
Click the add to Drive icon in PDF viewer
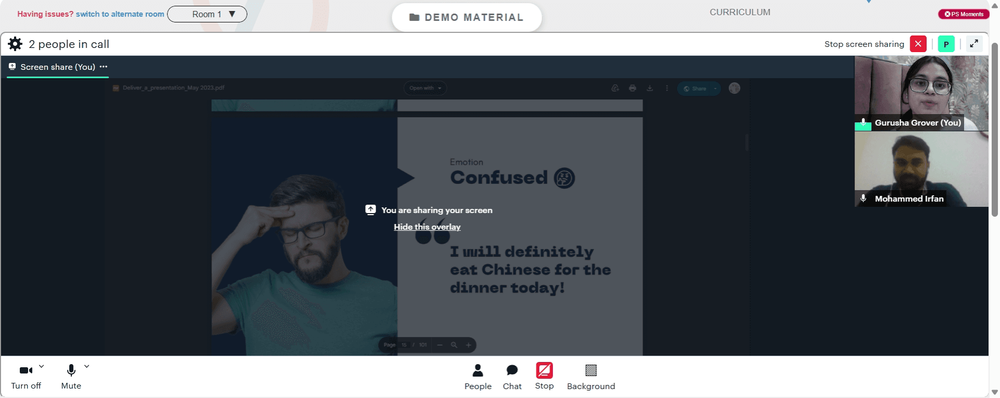tap(615, 89)
